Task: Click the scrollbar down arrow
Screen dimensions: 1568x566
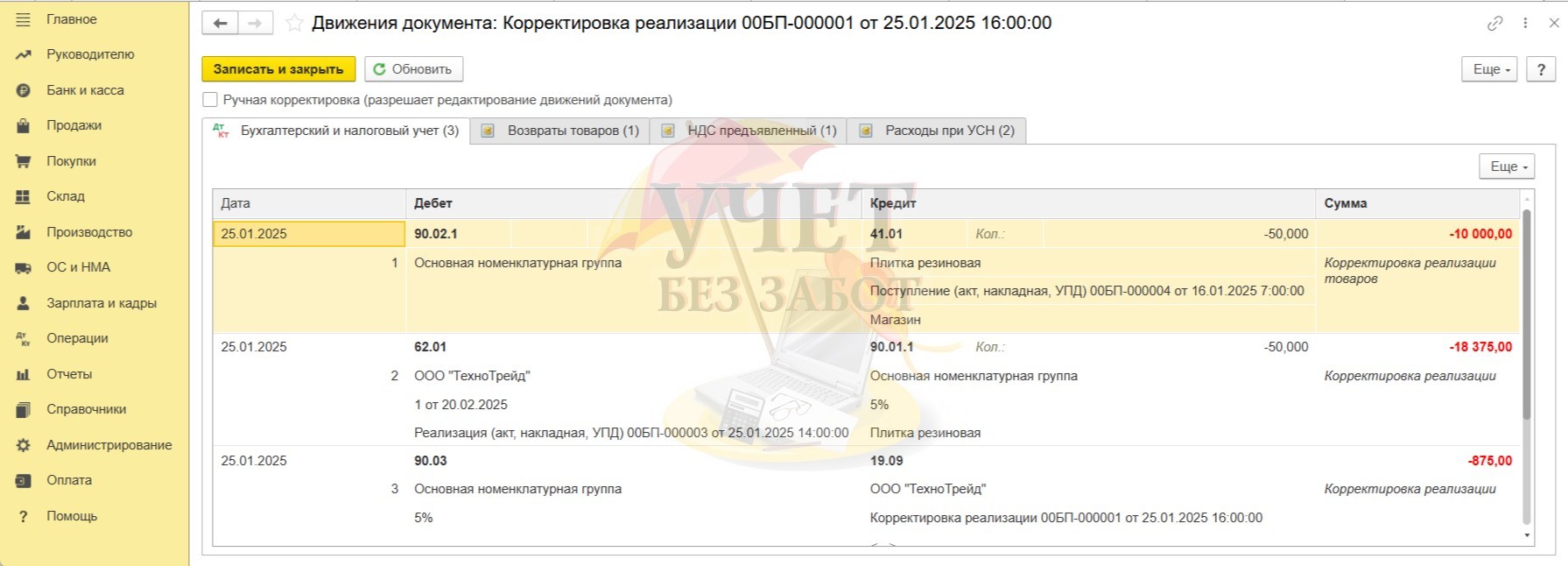Action: (1527, 535)
